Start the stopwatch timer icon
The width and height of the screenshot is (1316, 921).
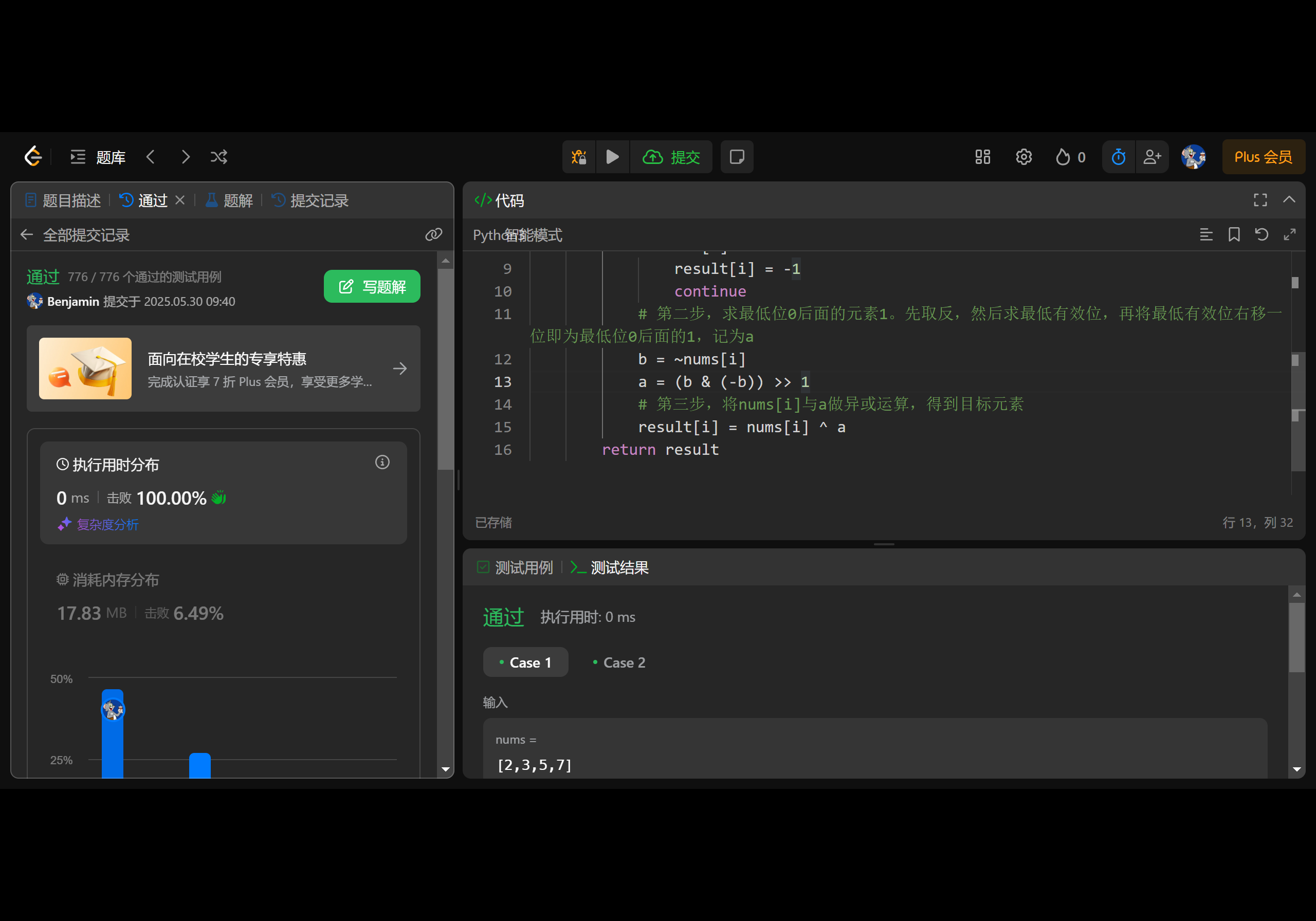click(x=1118, y=157)
